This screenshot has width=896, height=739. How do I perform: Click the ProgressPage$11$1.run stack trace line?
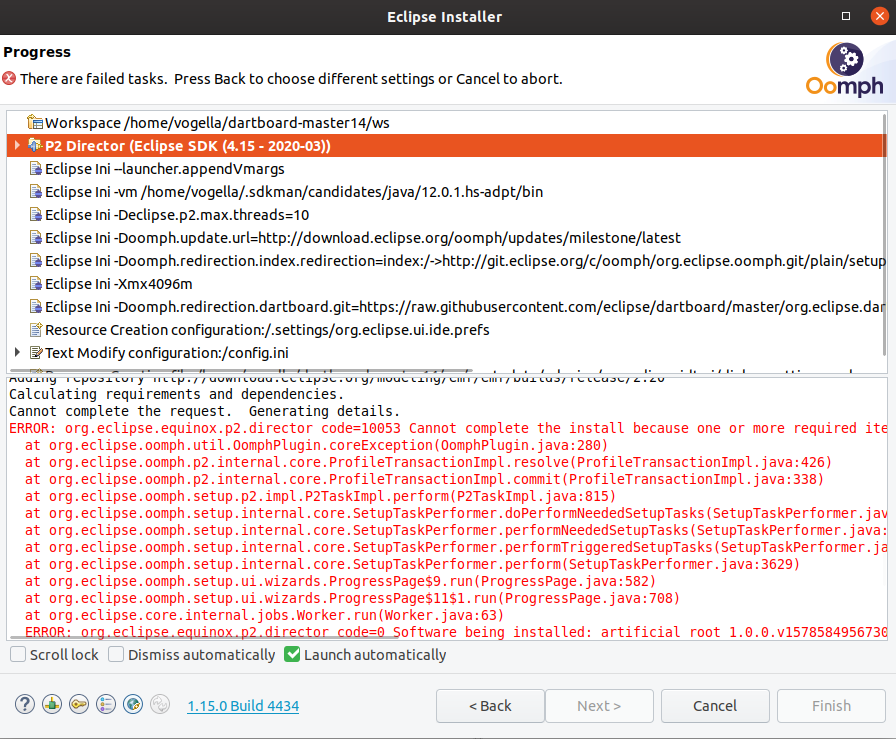coord(353,598)
